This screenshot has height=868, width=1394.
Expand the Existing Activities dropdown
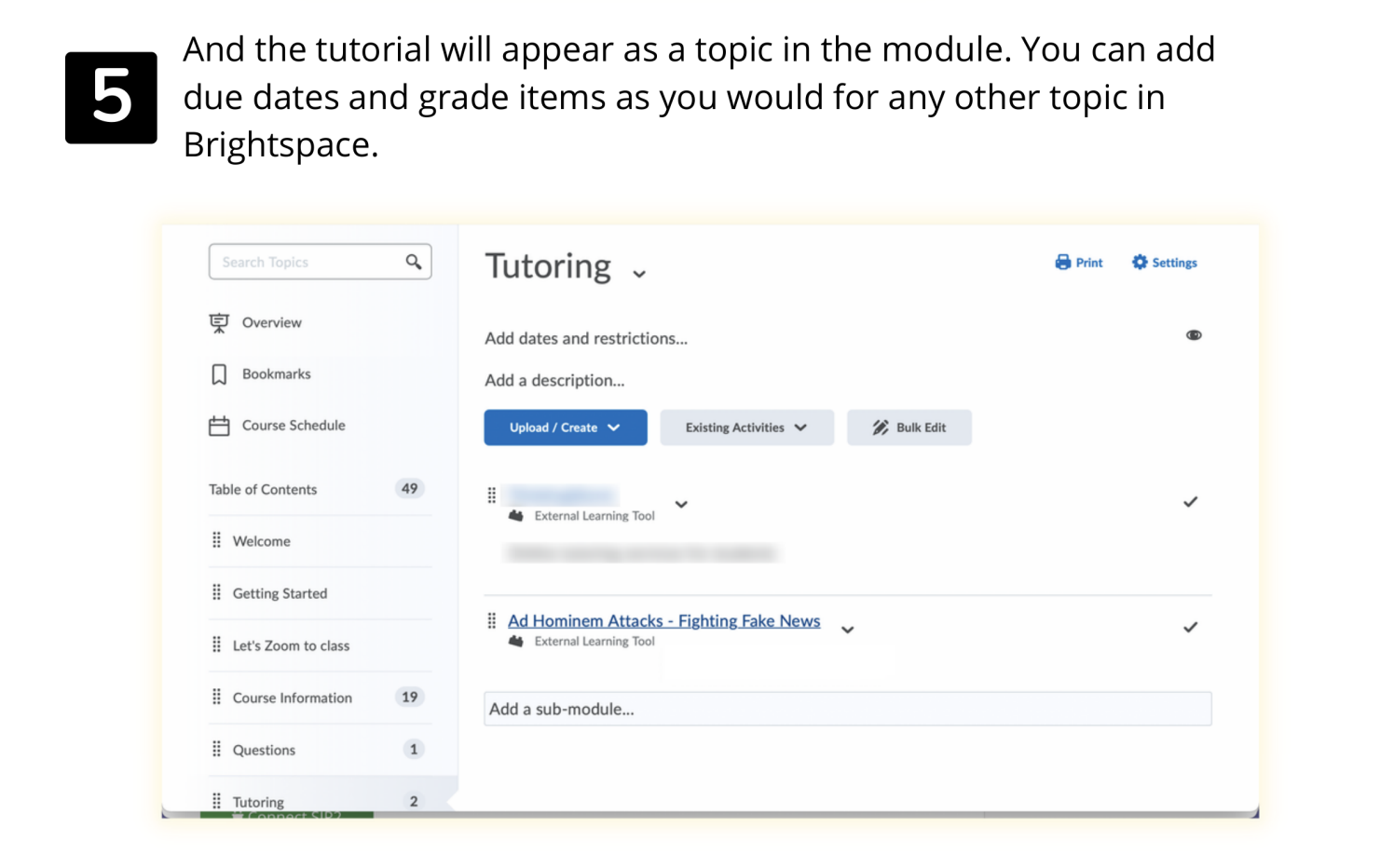(746, 427)
